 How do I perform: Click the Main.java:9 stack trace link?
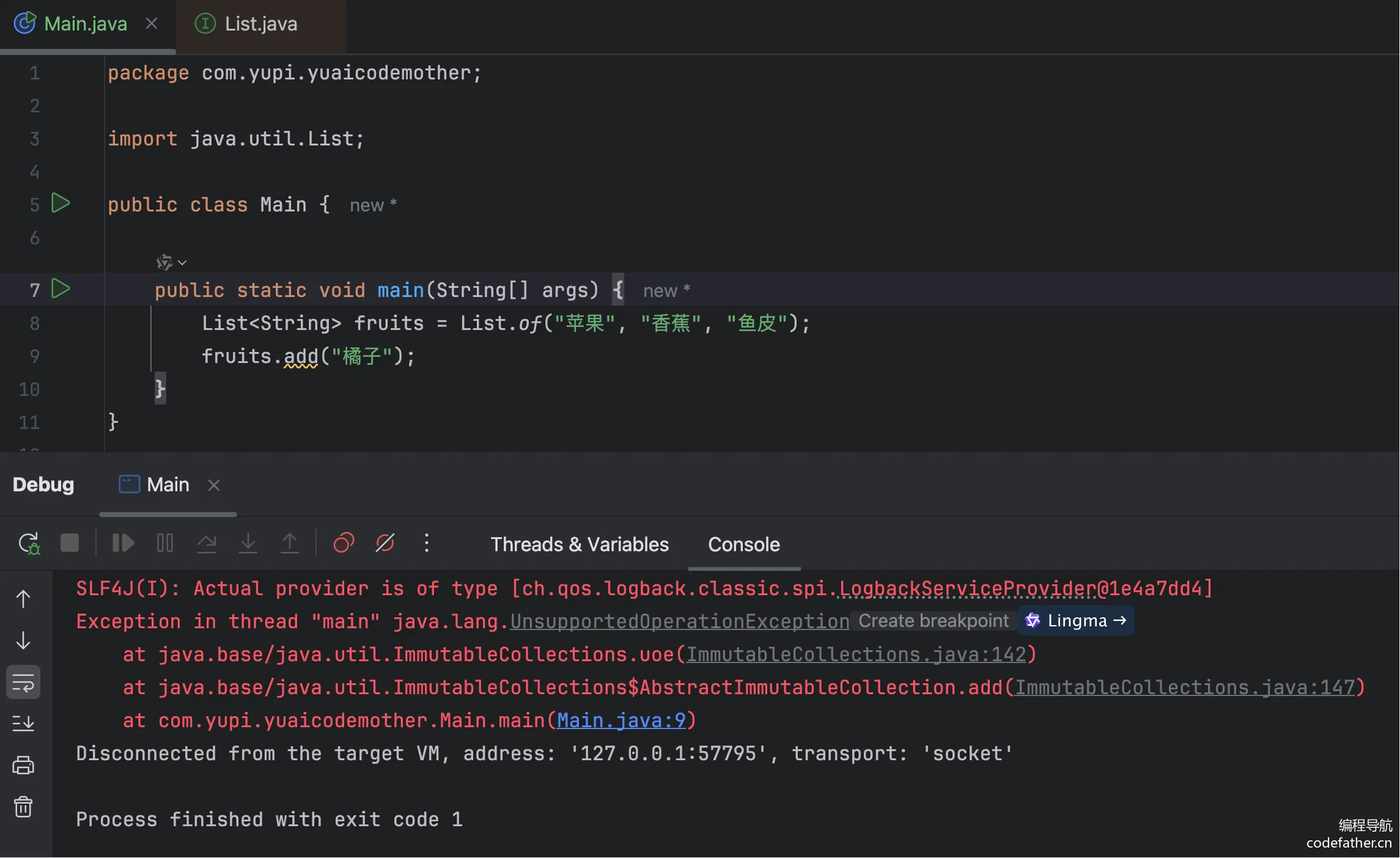[x=621, y=721]
